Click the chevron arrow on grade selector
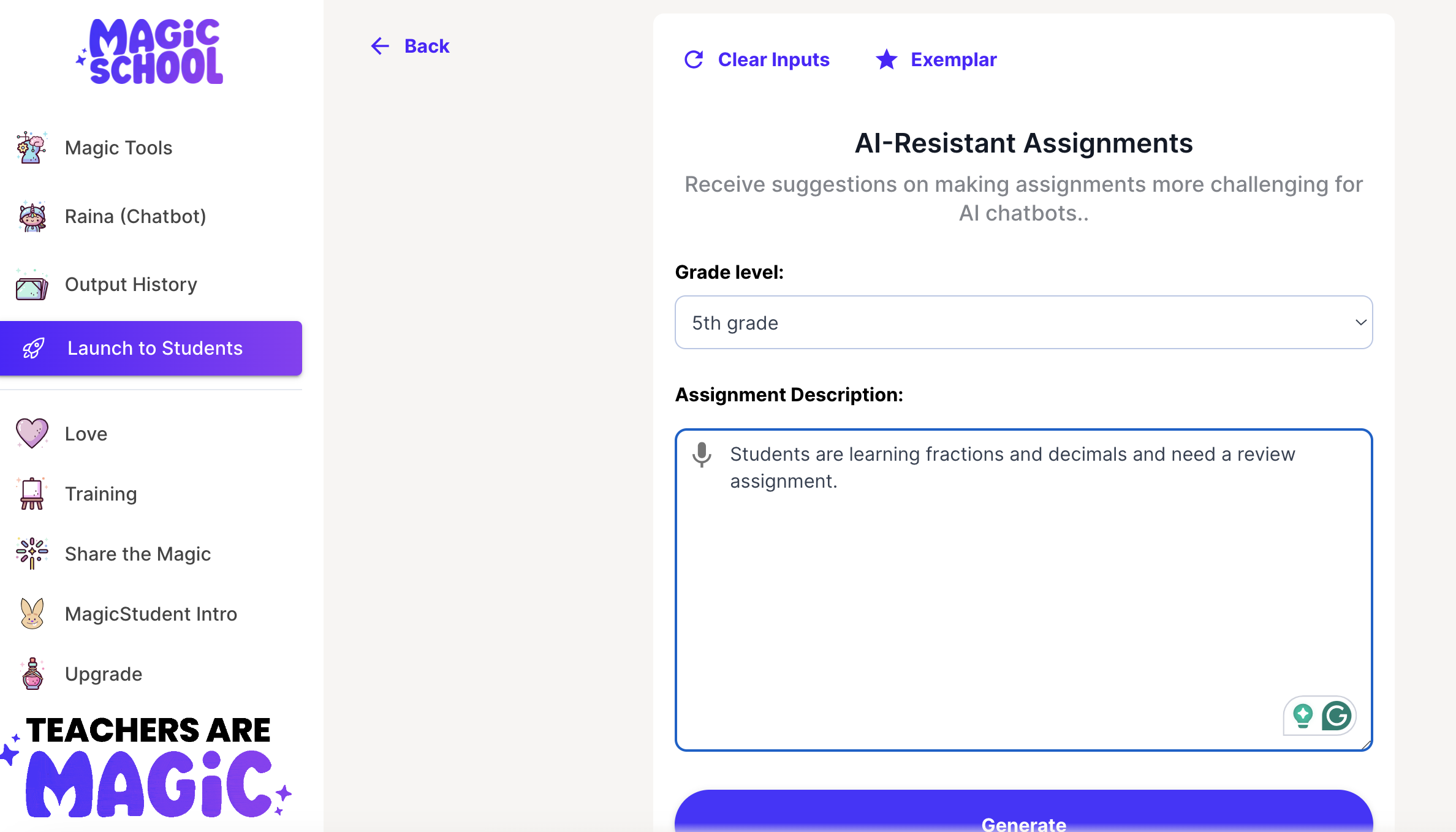 1361,322
